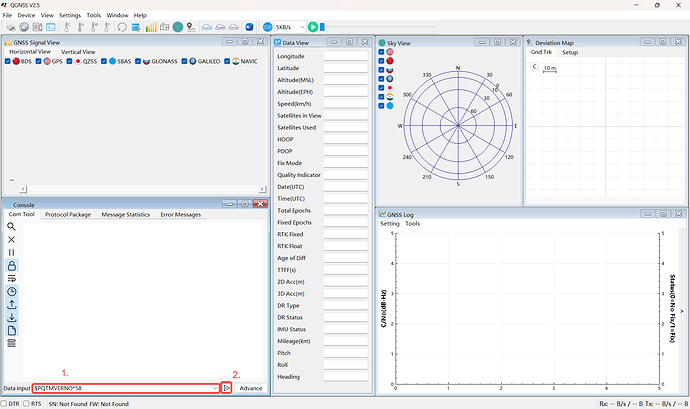Click the C button in Deviation Map
The height and width of the screenshot is (409, 690).
[x=534, y=66]
